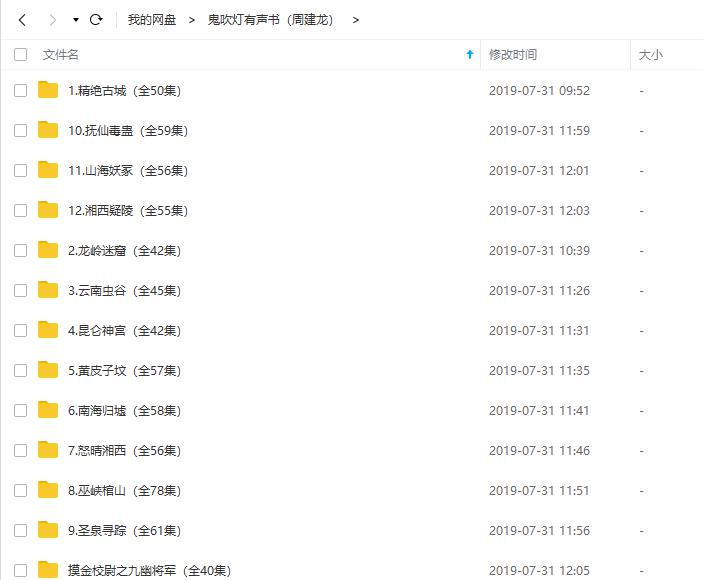Open folder name 9.圣泉寻踪 (全61集)
703x580 pixels.
[x=125, y=530]
